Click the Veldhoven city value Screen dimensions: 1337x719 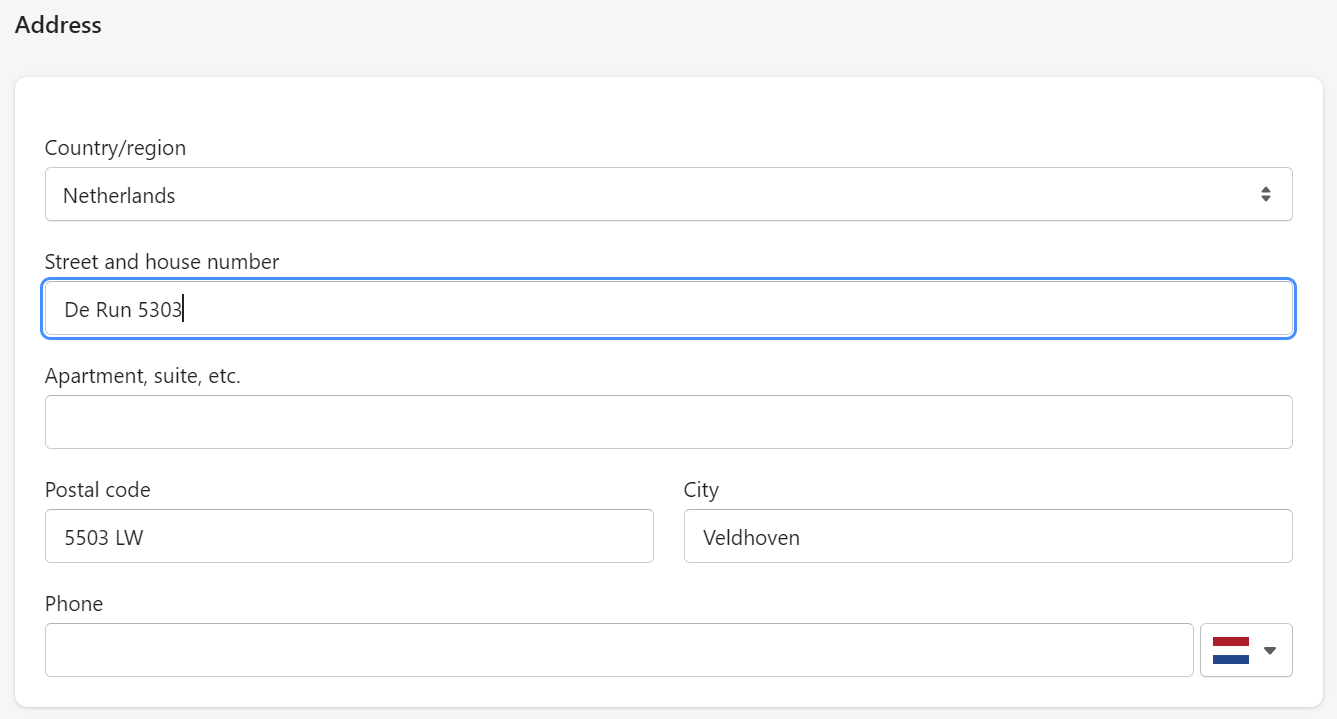tap(750, 536)
